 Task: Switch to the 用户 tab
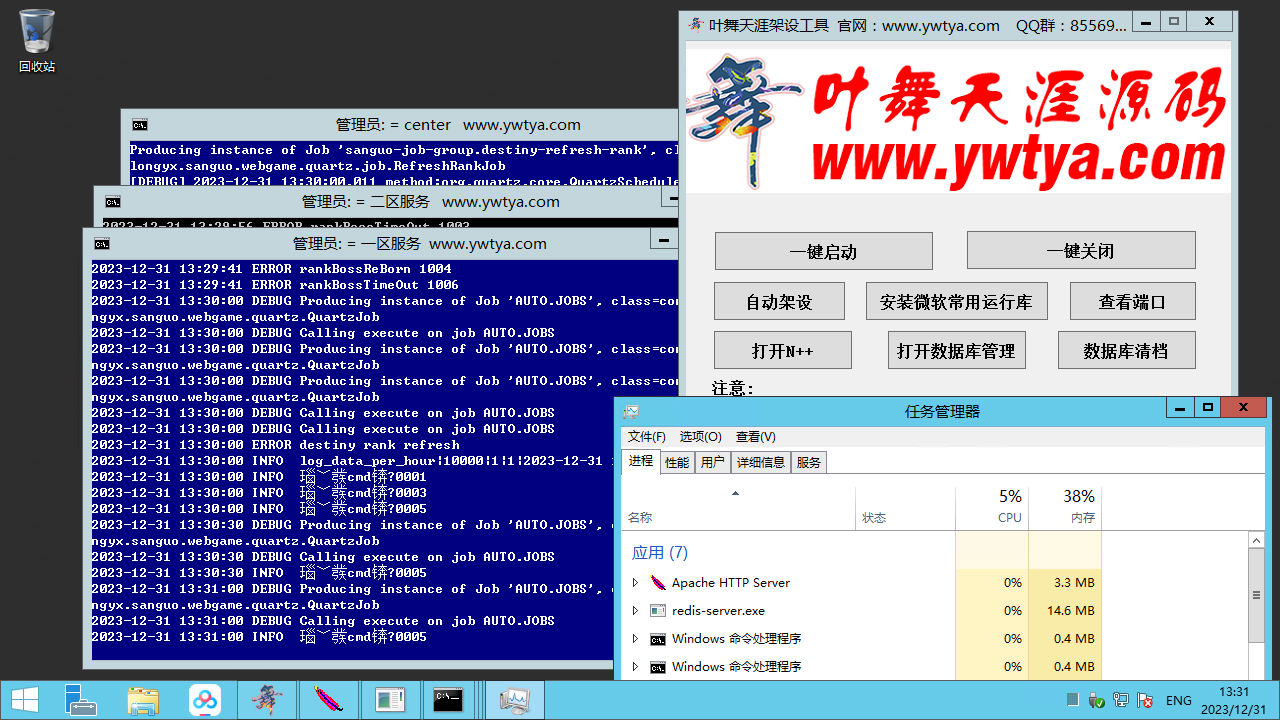click(713, 462)
